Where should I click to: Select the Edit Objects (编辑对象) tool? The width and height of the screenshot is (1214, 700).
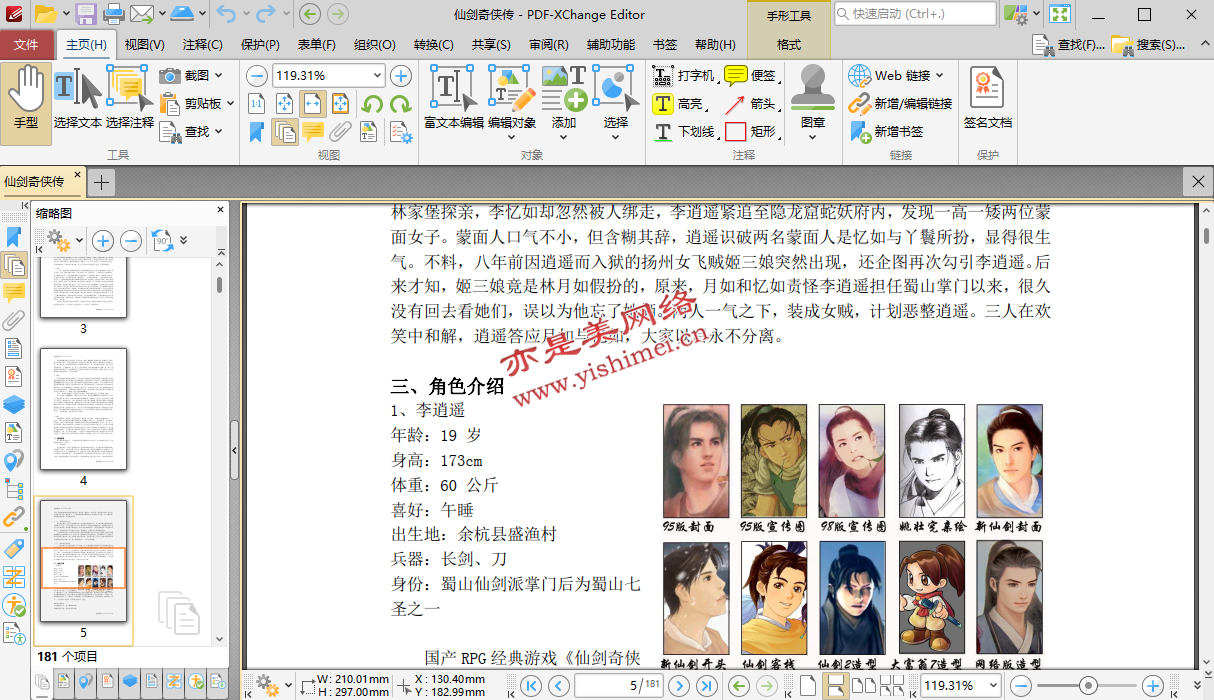point(512,98)
